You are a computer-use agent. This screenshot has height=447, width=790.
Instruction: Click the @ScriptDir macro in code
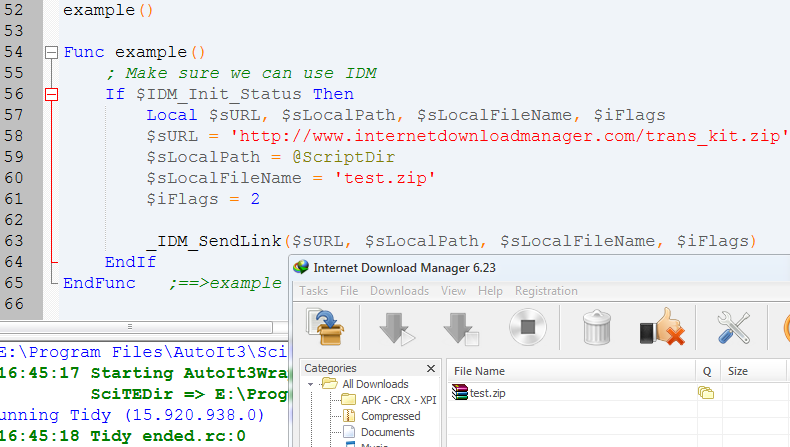[344, 157]
